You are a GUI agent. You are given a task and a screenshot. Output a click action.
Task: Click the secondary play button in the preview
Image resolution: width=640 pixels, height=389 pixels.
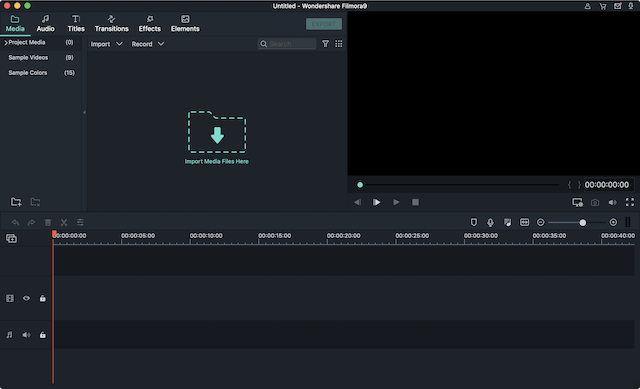click(396, 202)
